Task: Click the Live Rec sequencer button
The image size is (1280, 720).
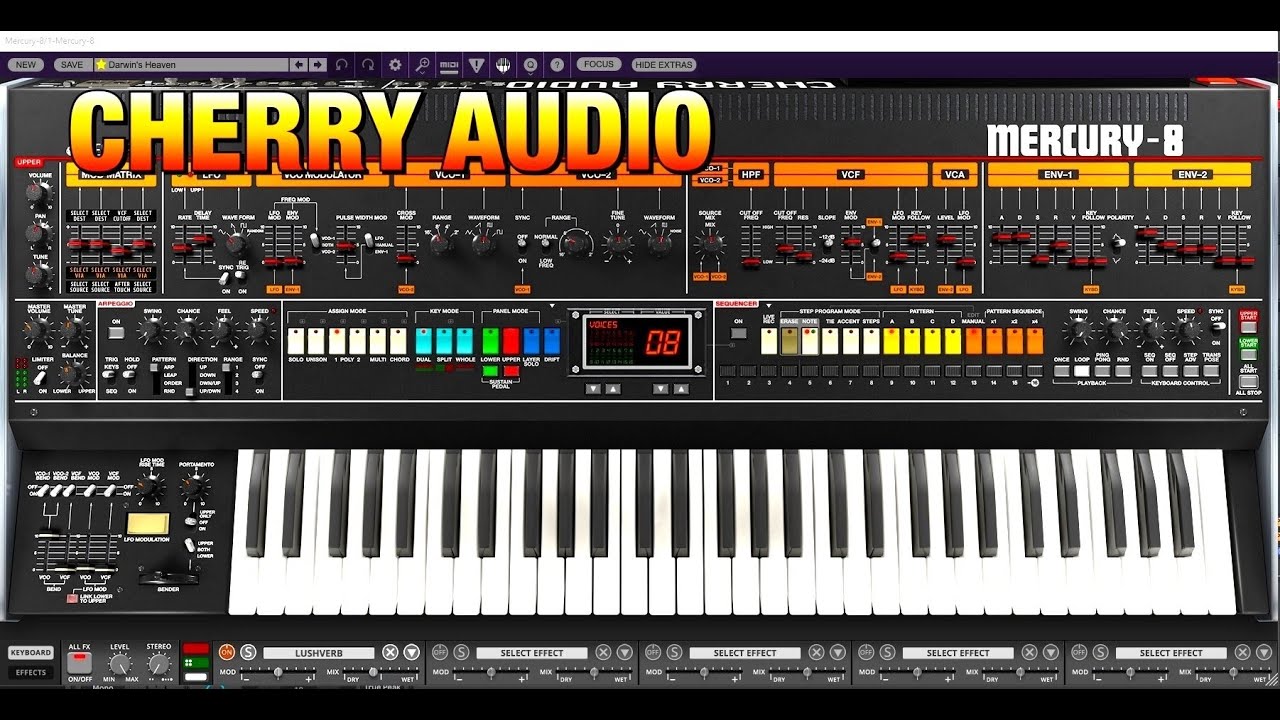Action: tap(768, 340)
